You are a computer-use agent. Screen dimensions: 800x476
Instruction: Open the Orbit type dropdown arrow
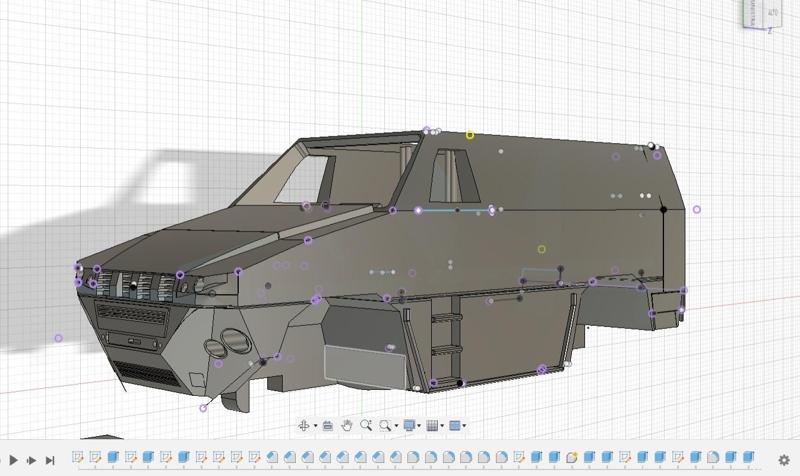click(x=315, y=425)
